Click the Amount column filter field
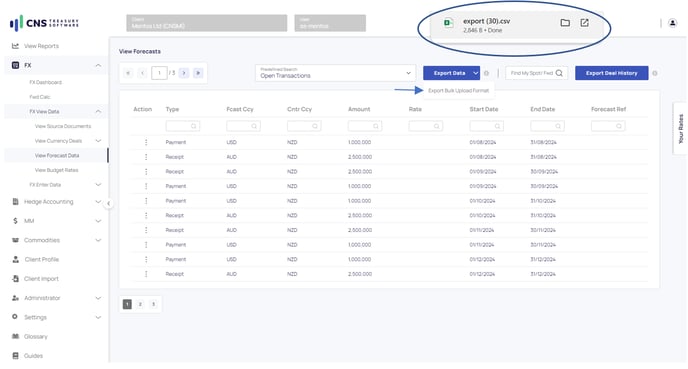 pyautogui.click(x=365, y=126)
